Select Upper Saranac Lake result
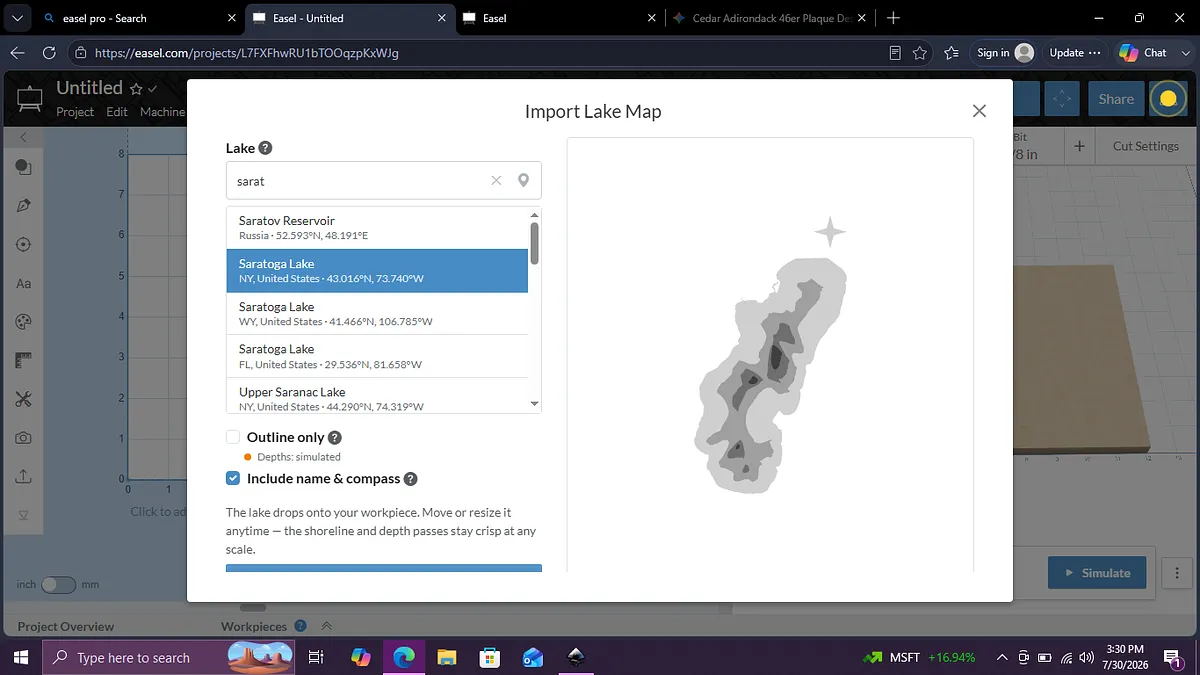 click(377, 398)
